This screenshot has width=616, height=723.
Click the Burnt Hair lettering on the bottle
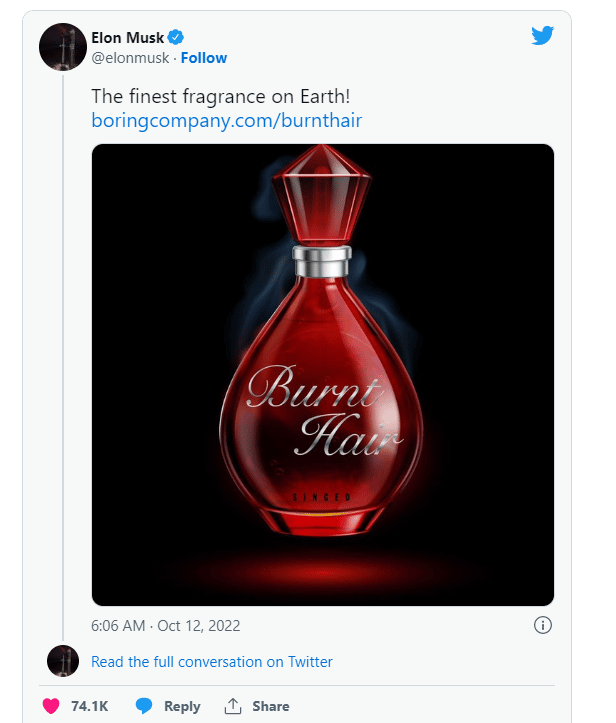coord(324,411)
